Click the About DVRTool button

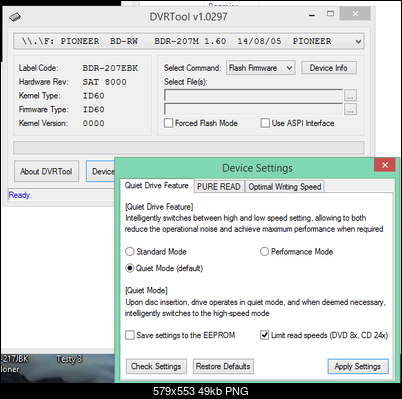46,171
